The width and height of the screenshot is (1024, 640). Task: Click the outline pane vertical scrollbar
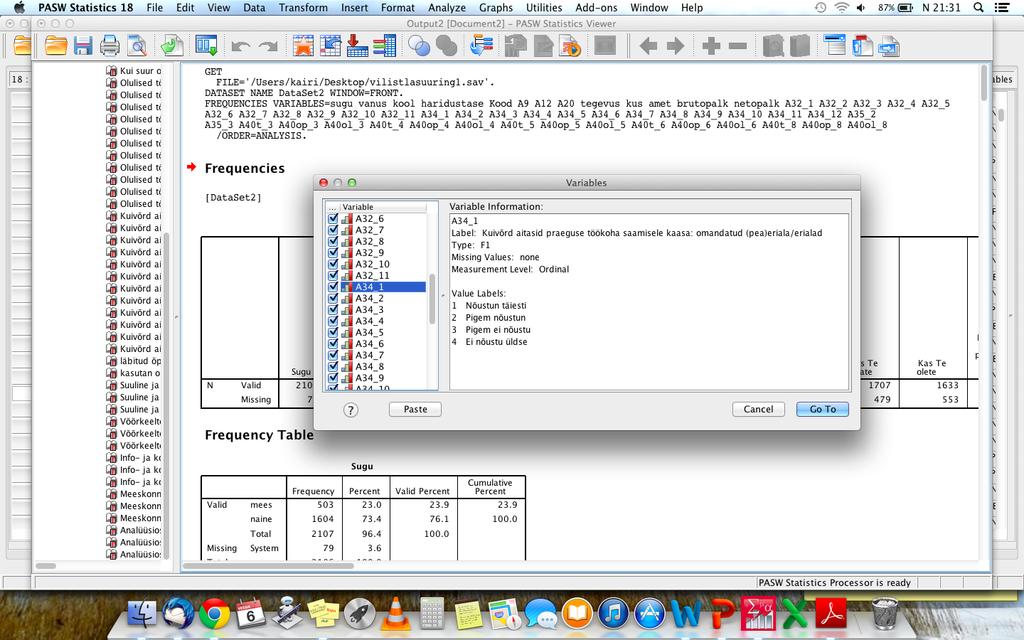[166, 396]
